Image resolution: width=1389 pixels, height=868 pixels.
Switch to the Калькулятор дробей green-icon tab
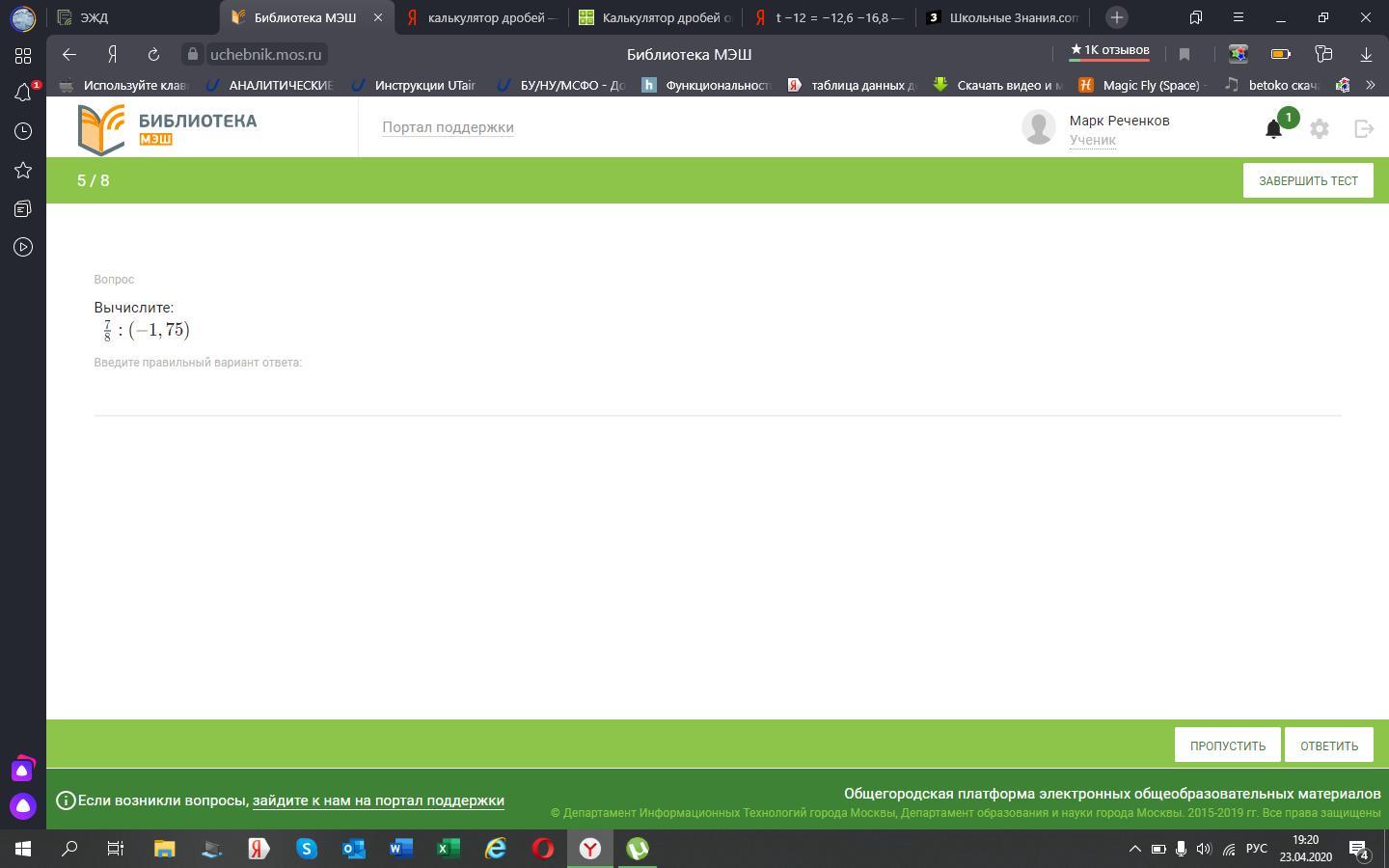coord(654,17)
